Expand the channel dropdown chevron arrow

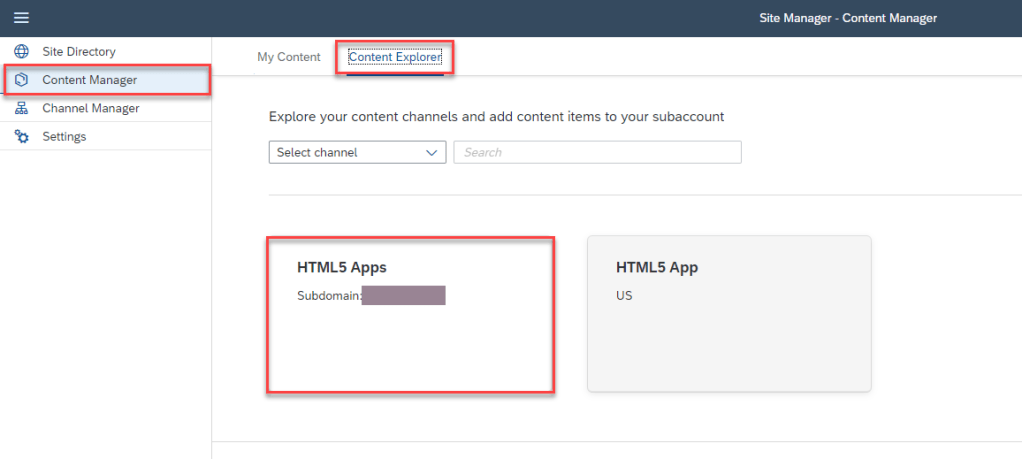click(x=432, y=153)
